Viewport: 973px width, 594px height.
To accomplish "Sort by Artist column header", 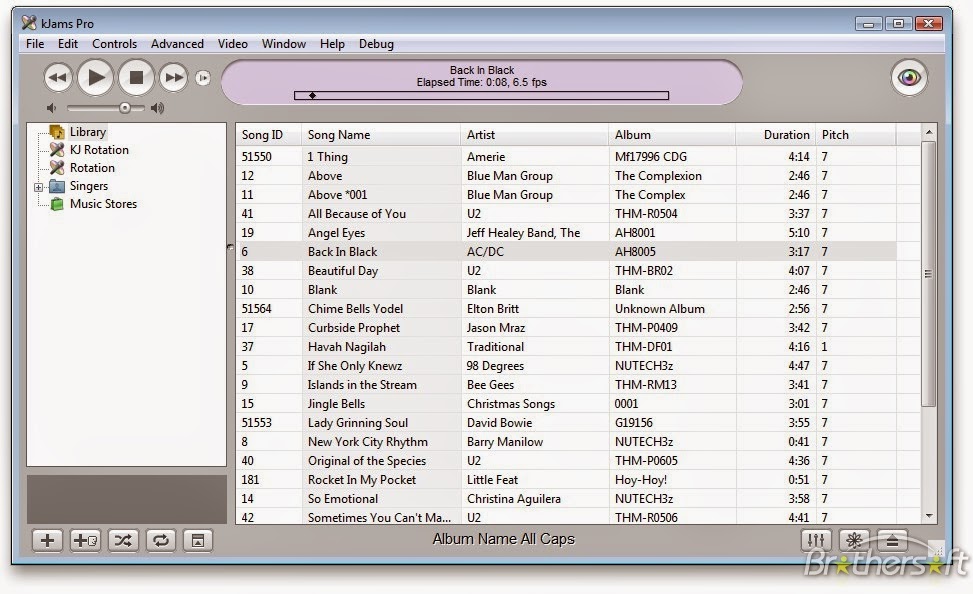I will (534, 135).
